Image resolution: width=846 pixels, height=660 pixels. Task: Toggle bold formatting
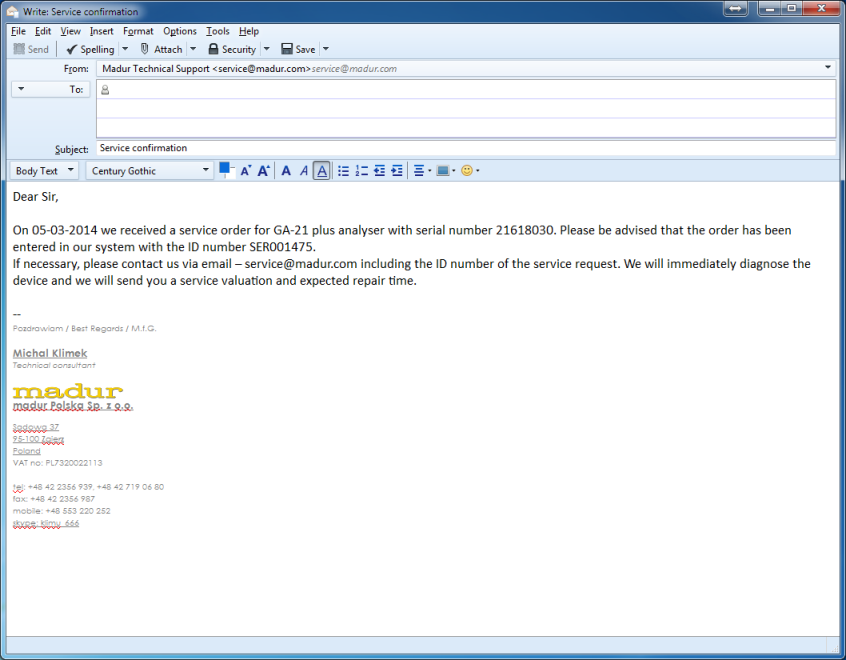[x=286, y=171]
